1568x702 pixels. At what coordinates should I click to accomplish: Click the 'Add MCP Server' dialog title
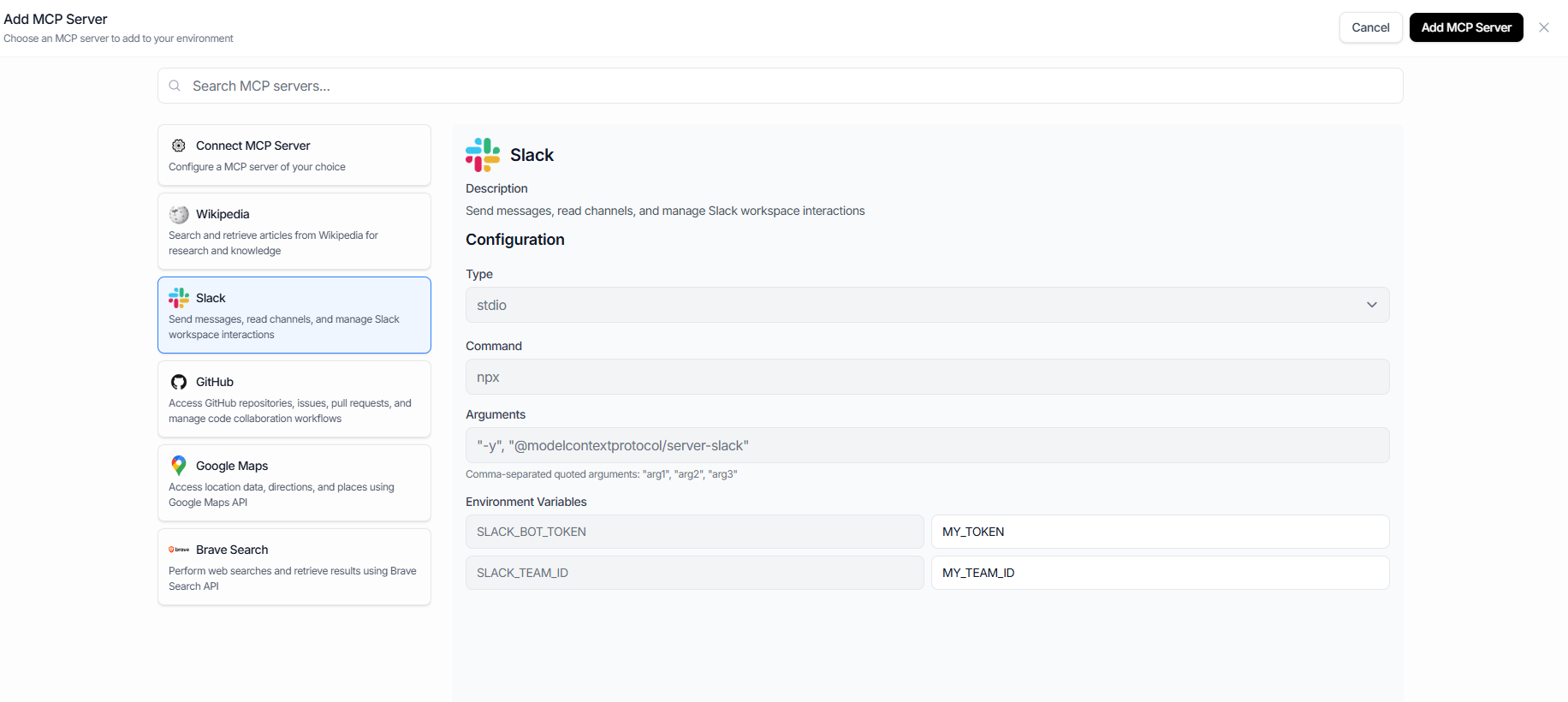[x=56, y=19]
